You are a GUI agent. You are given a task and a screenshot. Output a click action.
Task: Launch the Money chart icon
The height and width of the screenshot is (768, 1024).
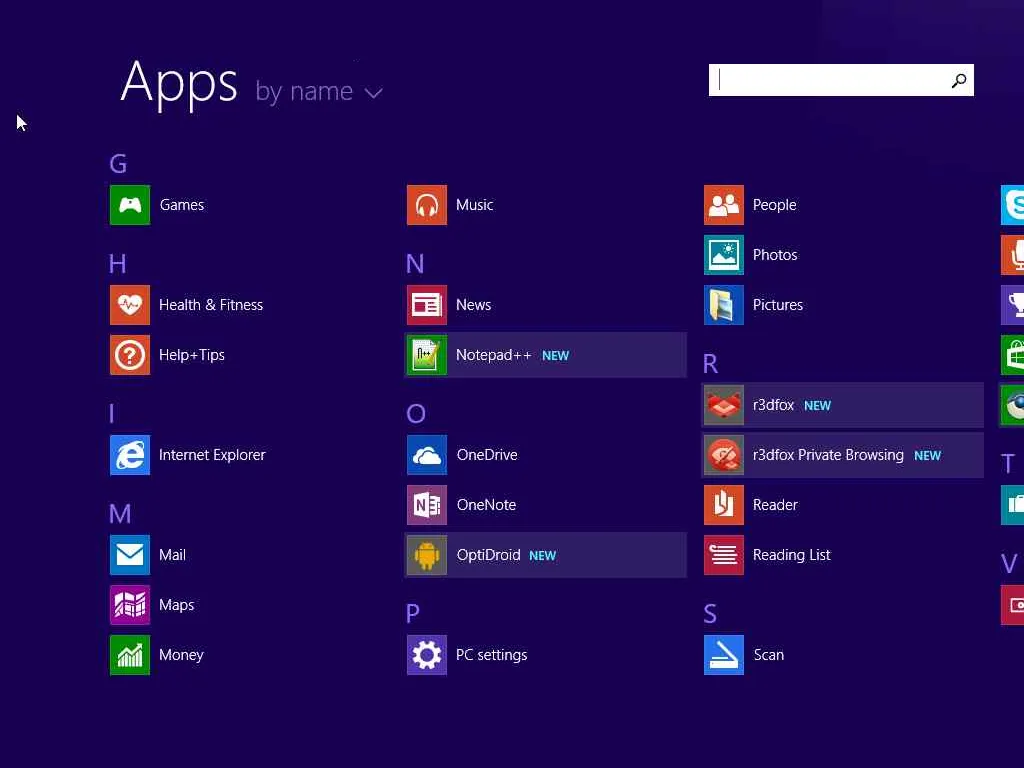point(129,655)
